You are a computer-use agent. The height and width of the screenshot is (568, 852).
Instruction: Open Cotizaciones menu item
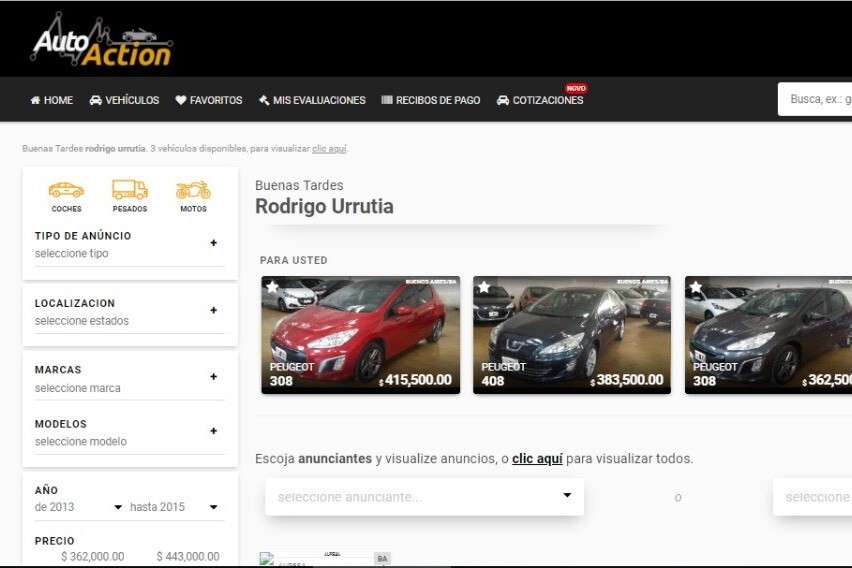(540, 100)
